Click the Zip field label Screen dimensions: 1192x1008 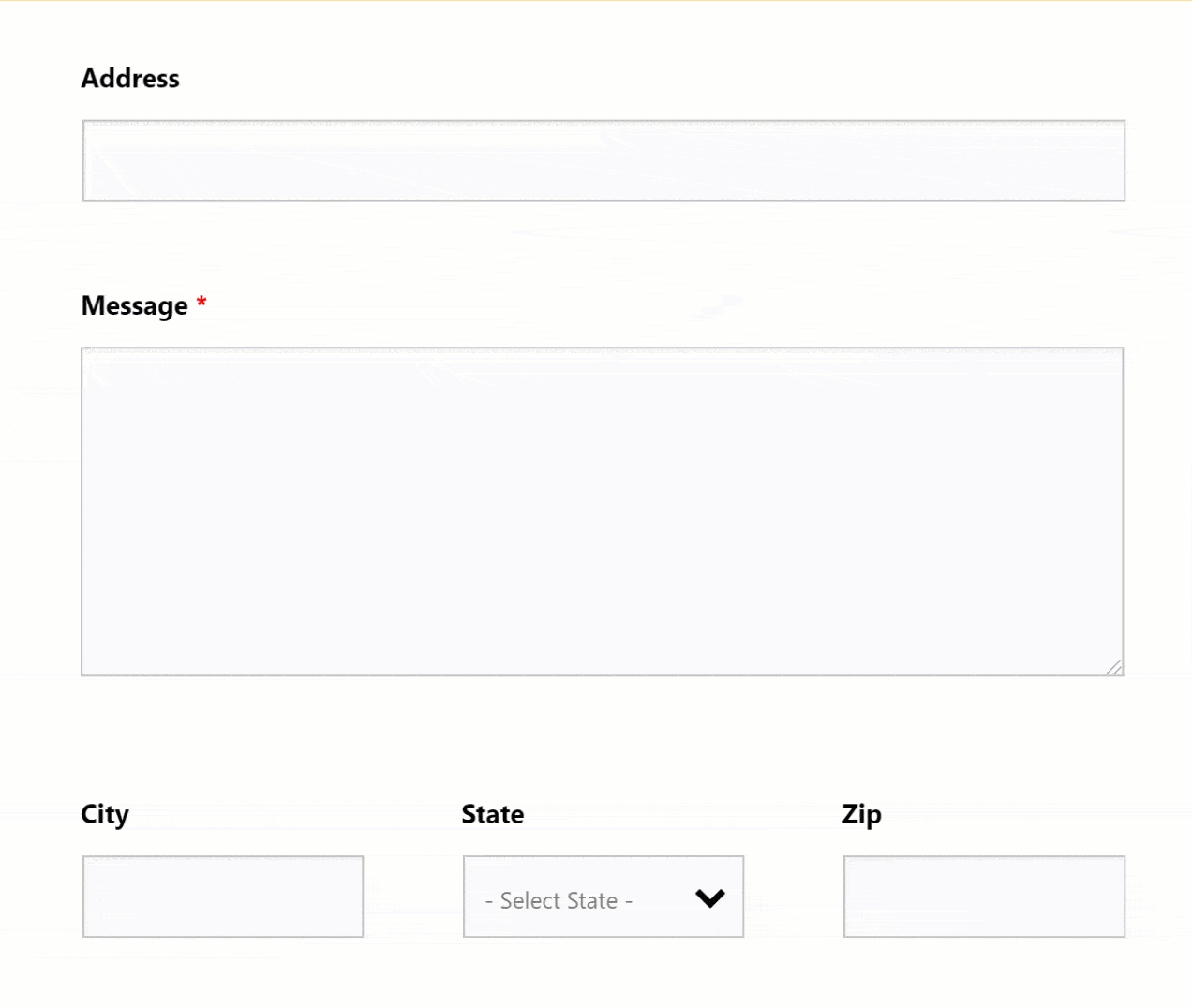[861, 814]
